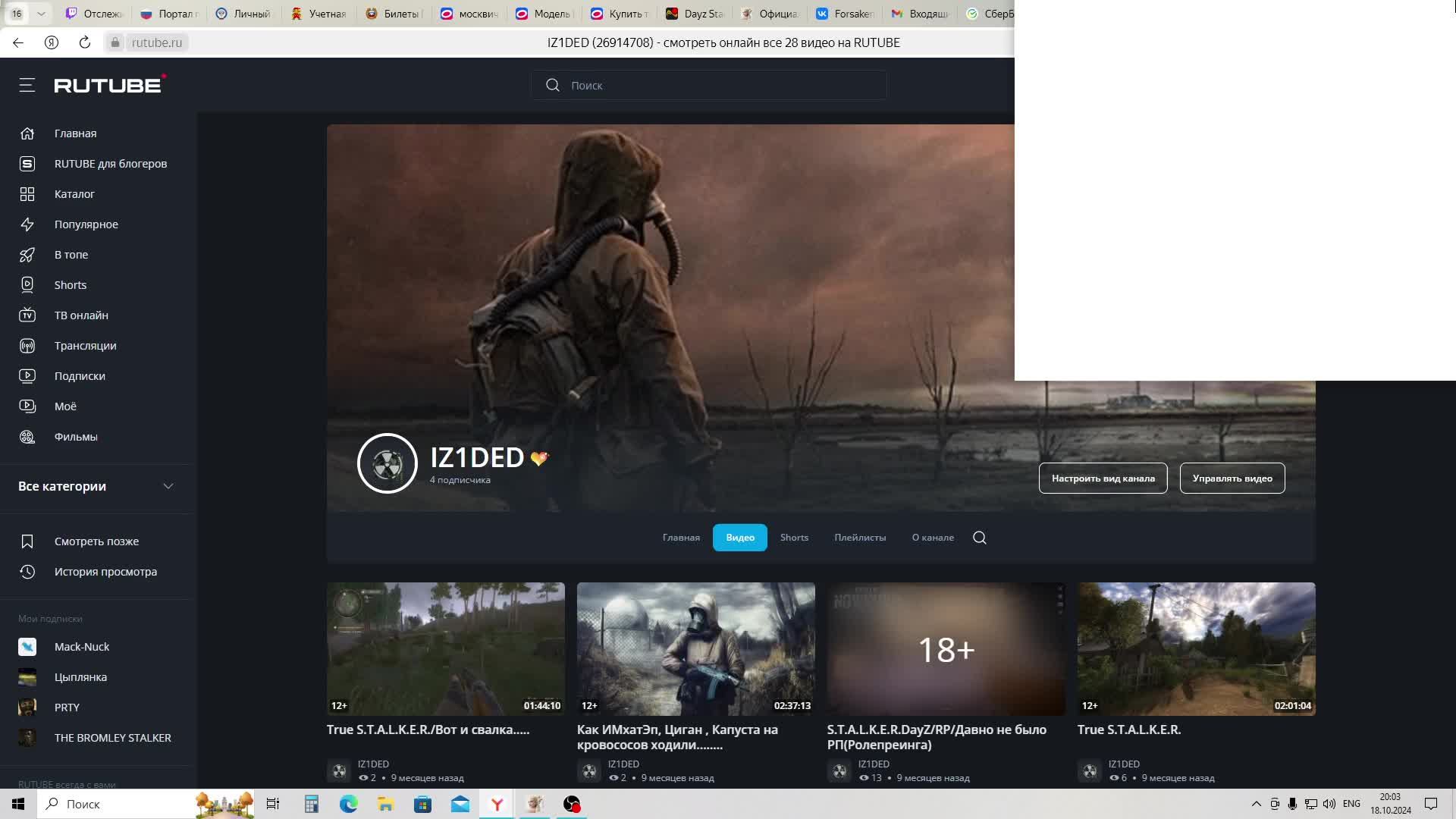The height and width of the screenshot is (819, 1456).
Task: Click the browser back arrow
Action: tap(18, 42)
